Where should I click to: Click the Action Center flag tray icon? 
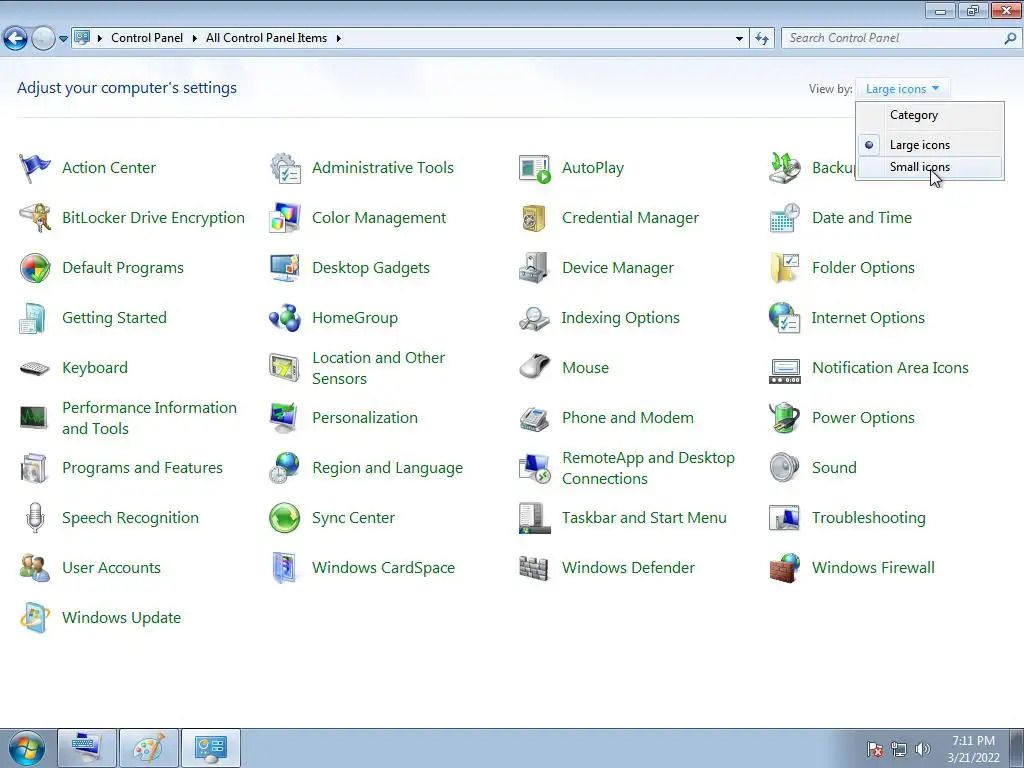pyautogui.click(x=875, y=749)
